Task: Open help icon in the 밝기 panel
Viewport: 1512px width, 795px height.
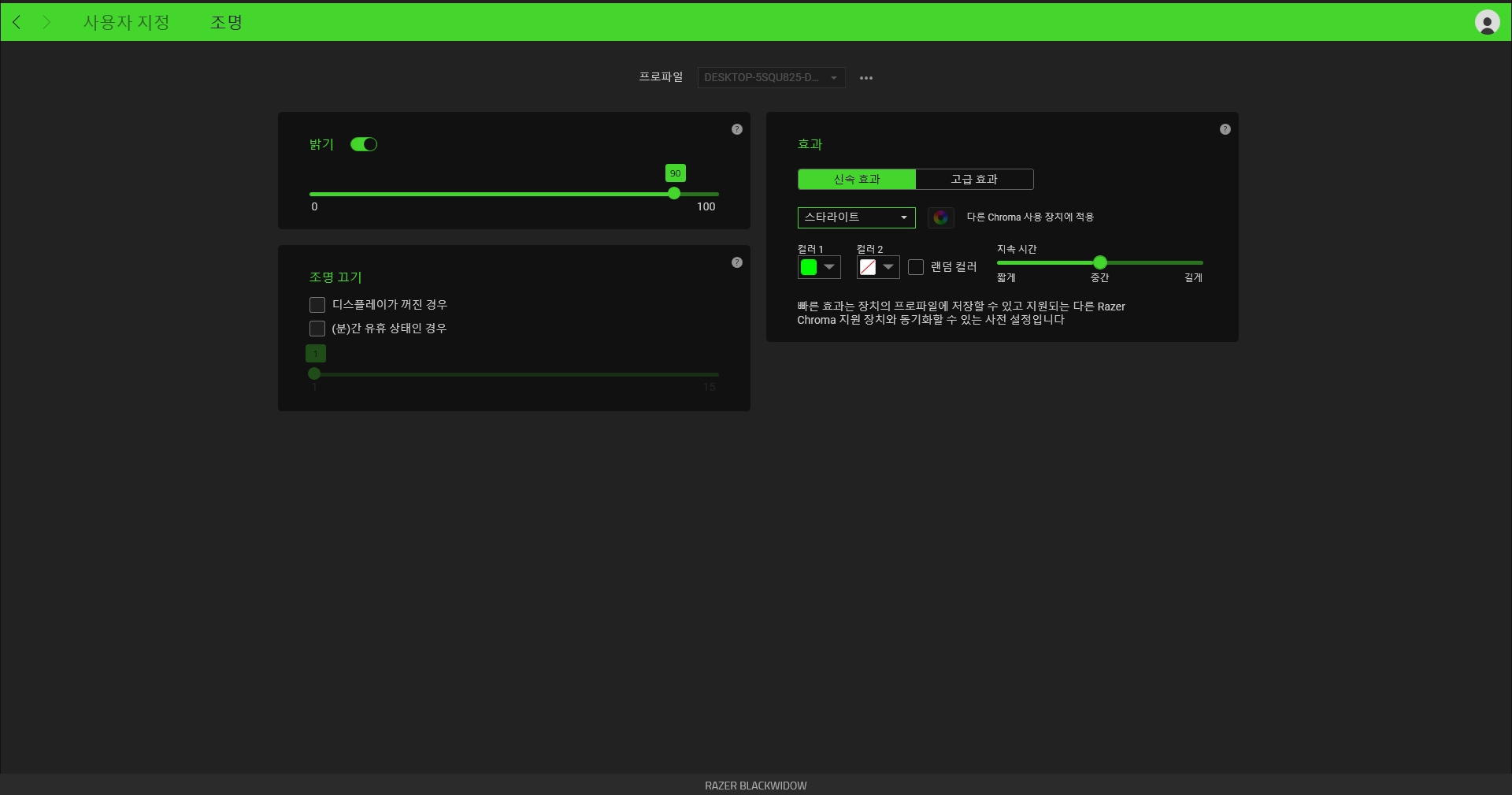Action: [737, 129]
